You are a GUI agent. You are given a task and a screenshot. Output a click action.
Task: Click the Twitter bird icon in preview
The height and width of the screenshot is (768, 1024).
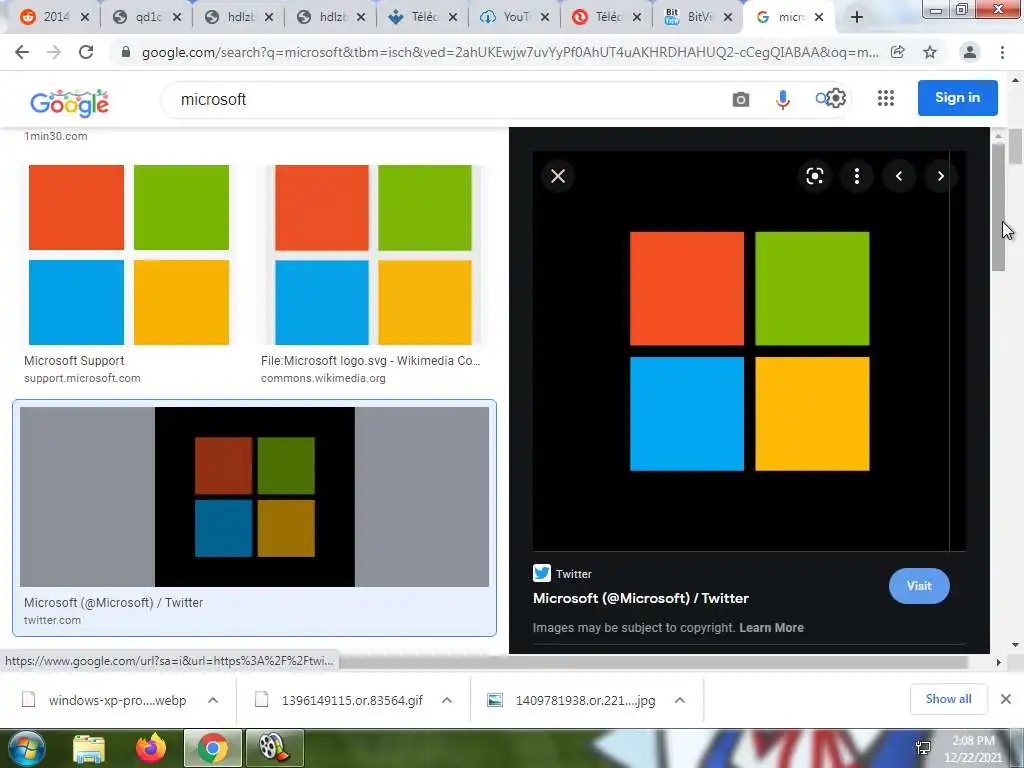pyautogui.click(x=542, y=573)
